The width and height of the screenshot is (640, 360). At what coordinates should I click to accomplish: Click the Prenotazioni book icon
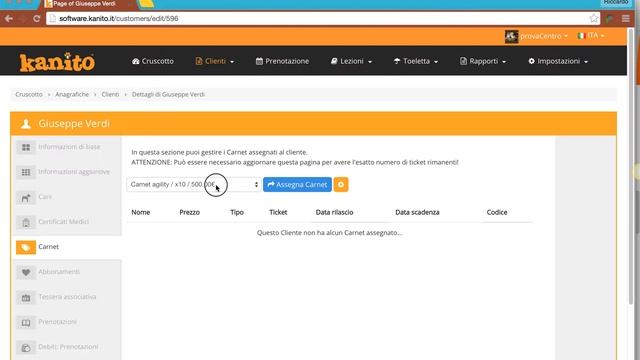pyautogui.click(x=26, y=322)
